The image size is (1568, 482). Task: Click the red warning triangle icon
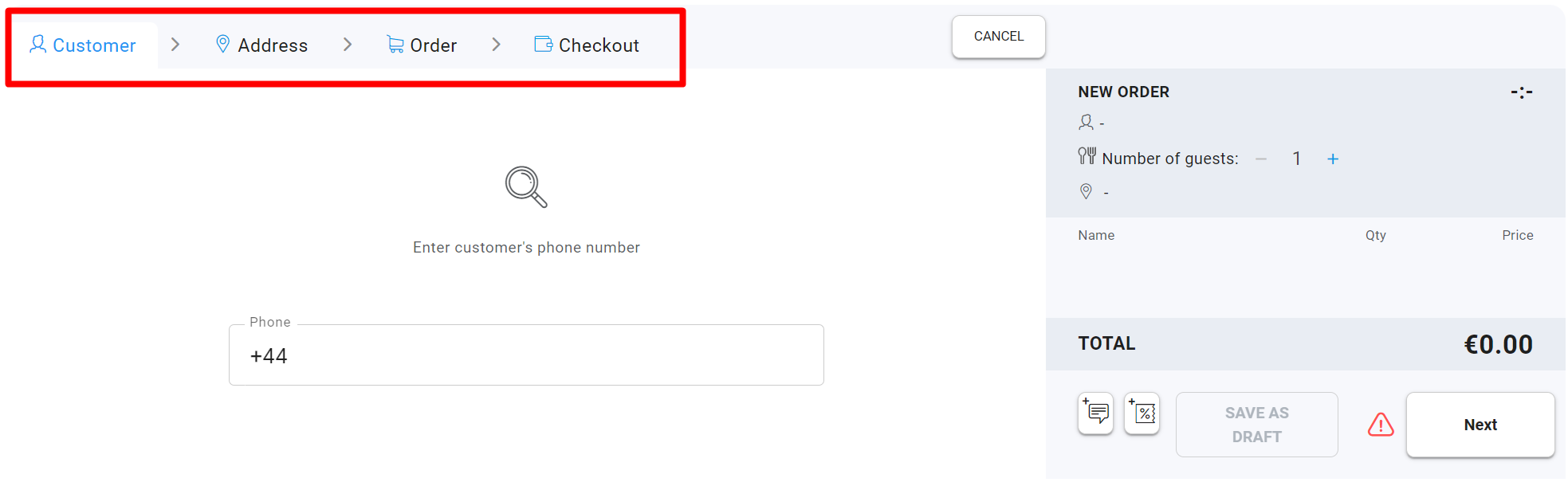[x=1381, y=425]
